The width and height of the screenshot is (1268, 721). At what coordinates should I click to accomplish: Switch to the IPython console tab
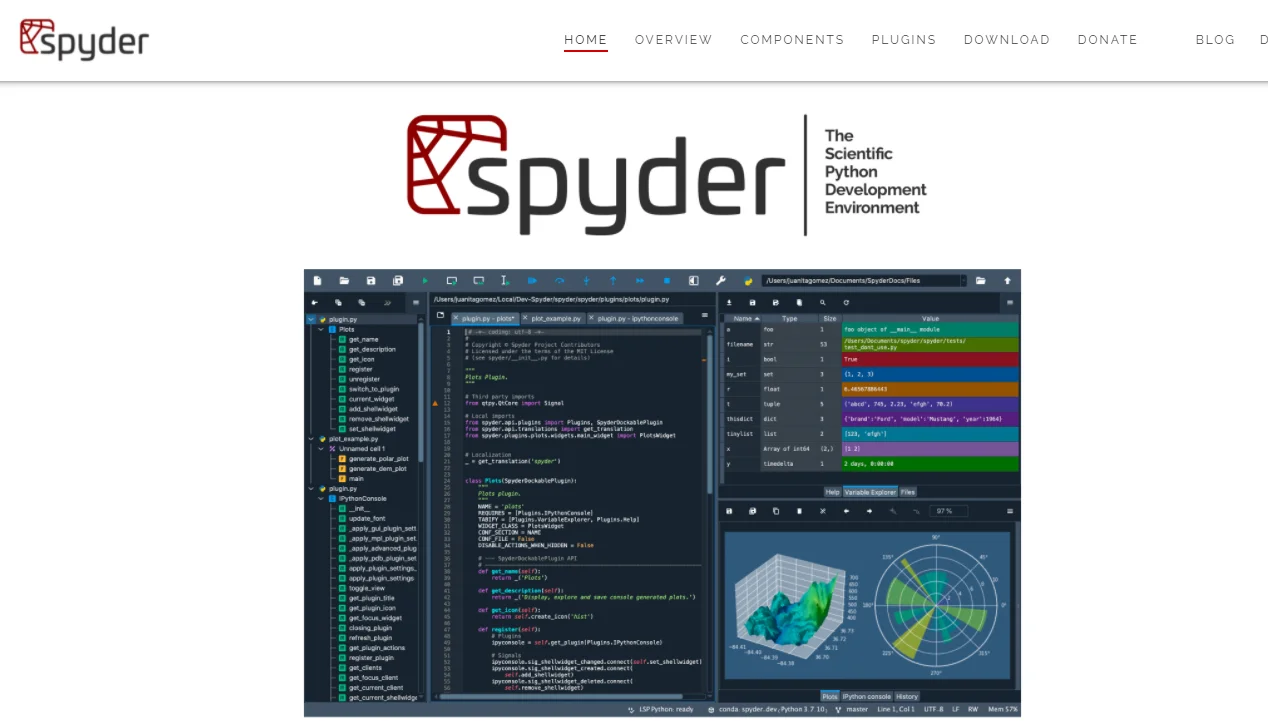(866, 696)
